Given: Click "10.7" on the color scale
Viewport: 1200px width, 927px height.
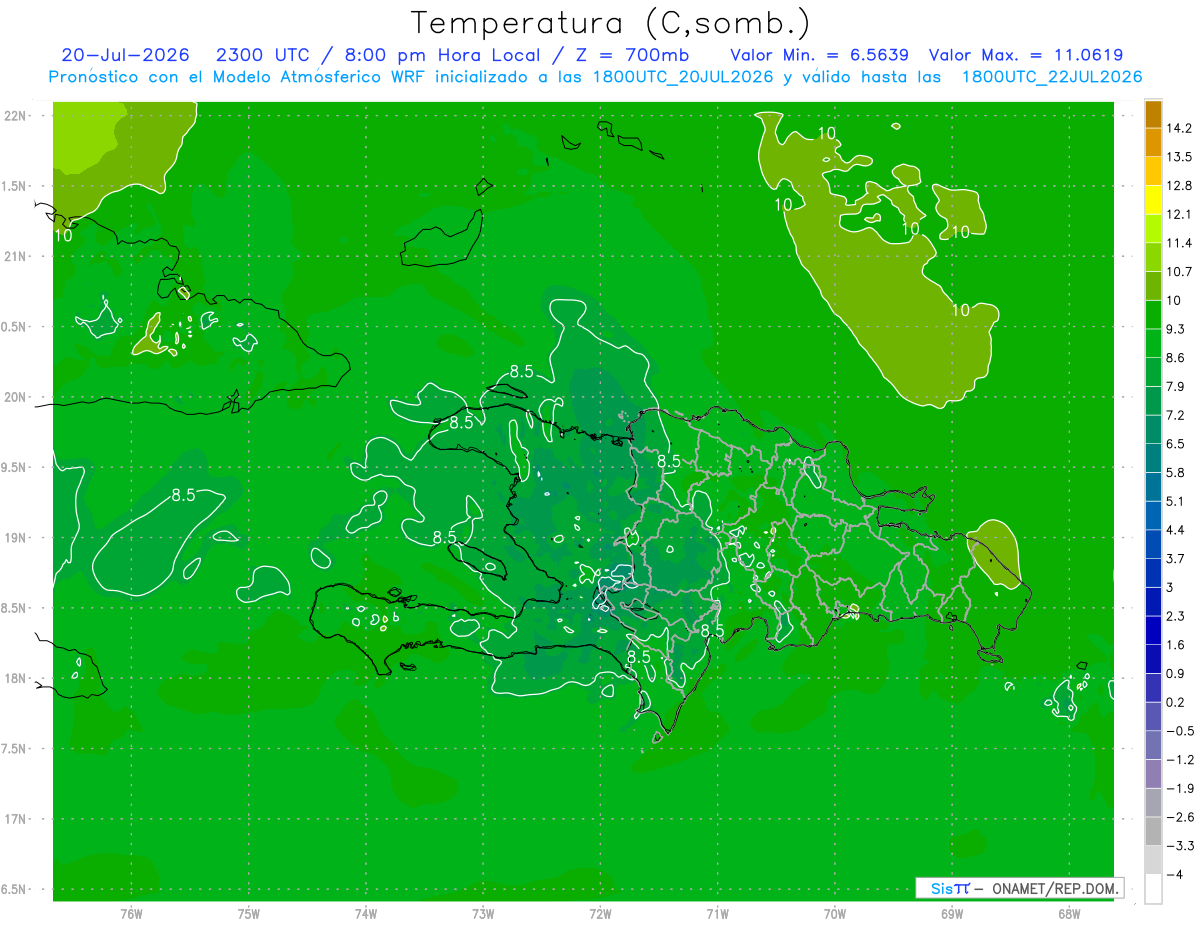Looking at the screenshot, I should coord(1180,272).
